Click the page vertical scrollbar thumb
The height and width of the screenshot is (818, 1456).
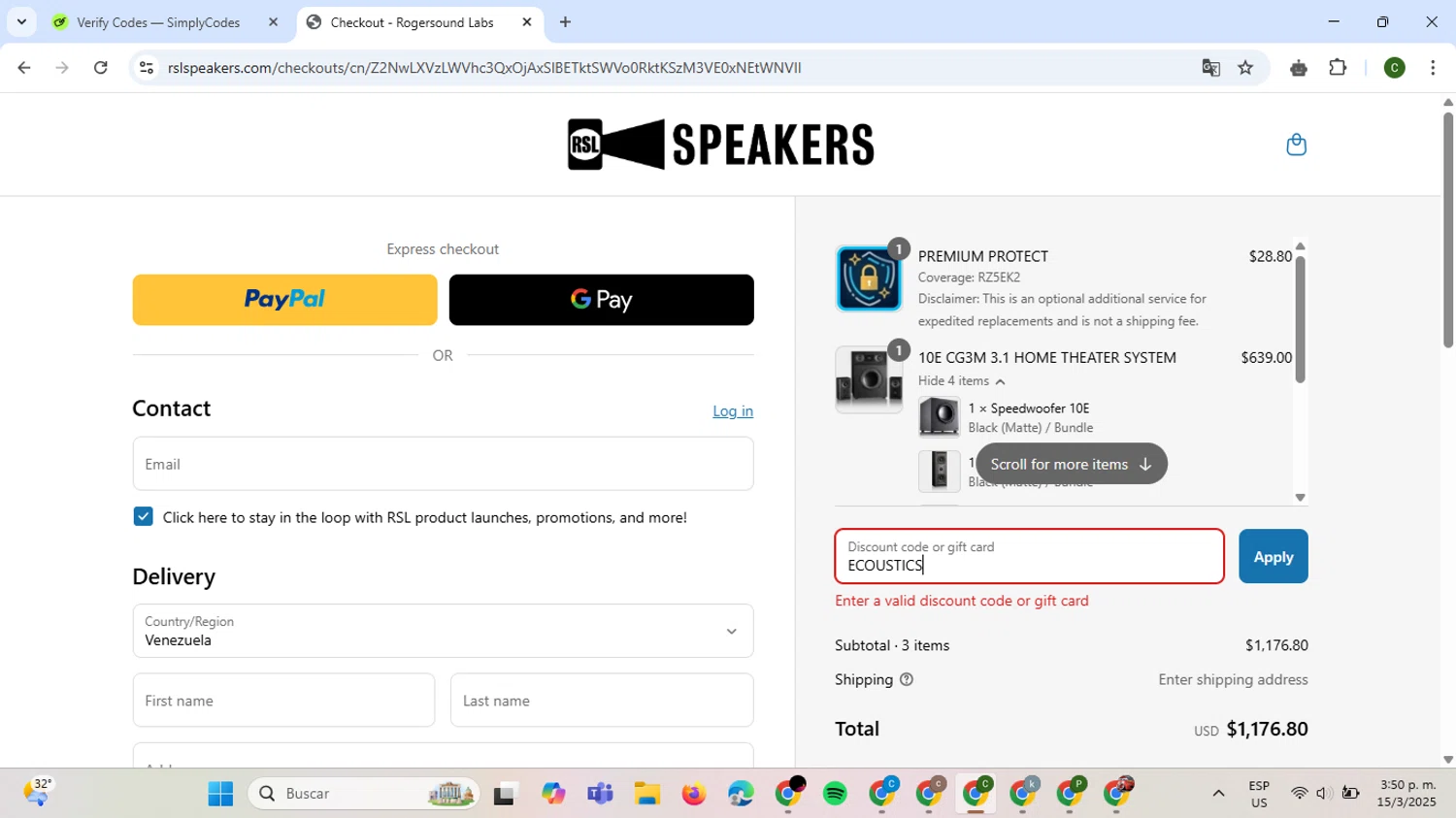coord(1448,229)
